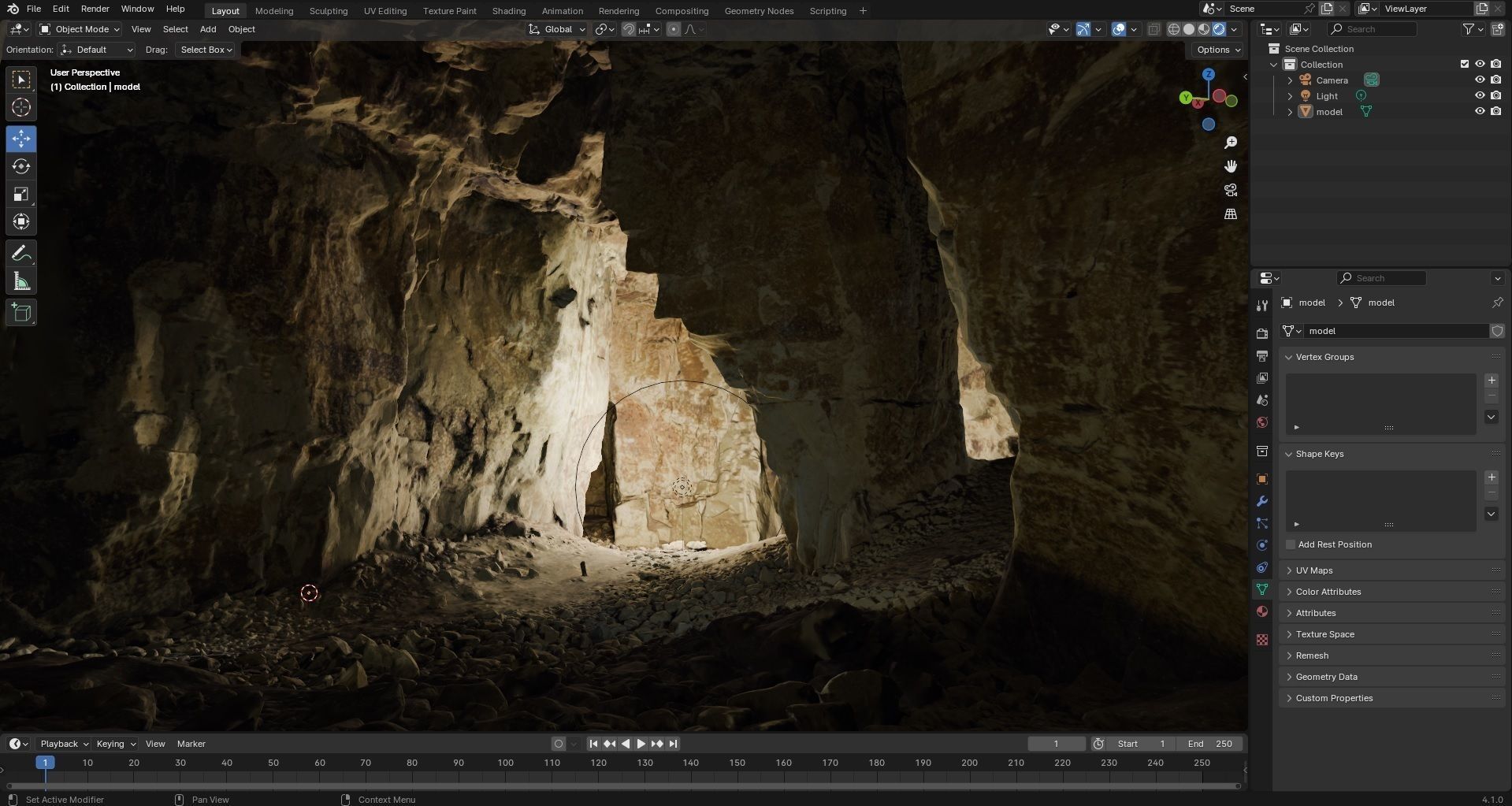Select the Rotate tool
Image resolution: width=1512 pixels, height=806 pixels.
21,166
